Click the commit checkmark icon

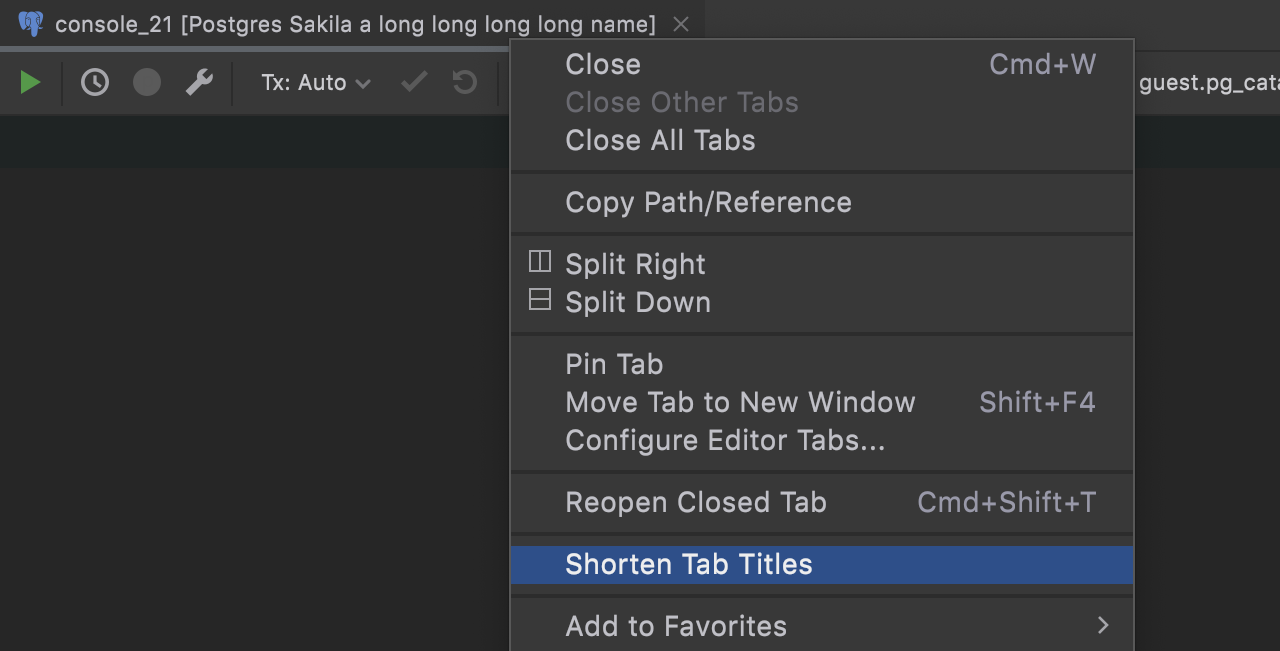coord(414,82)
